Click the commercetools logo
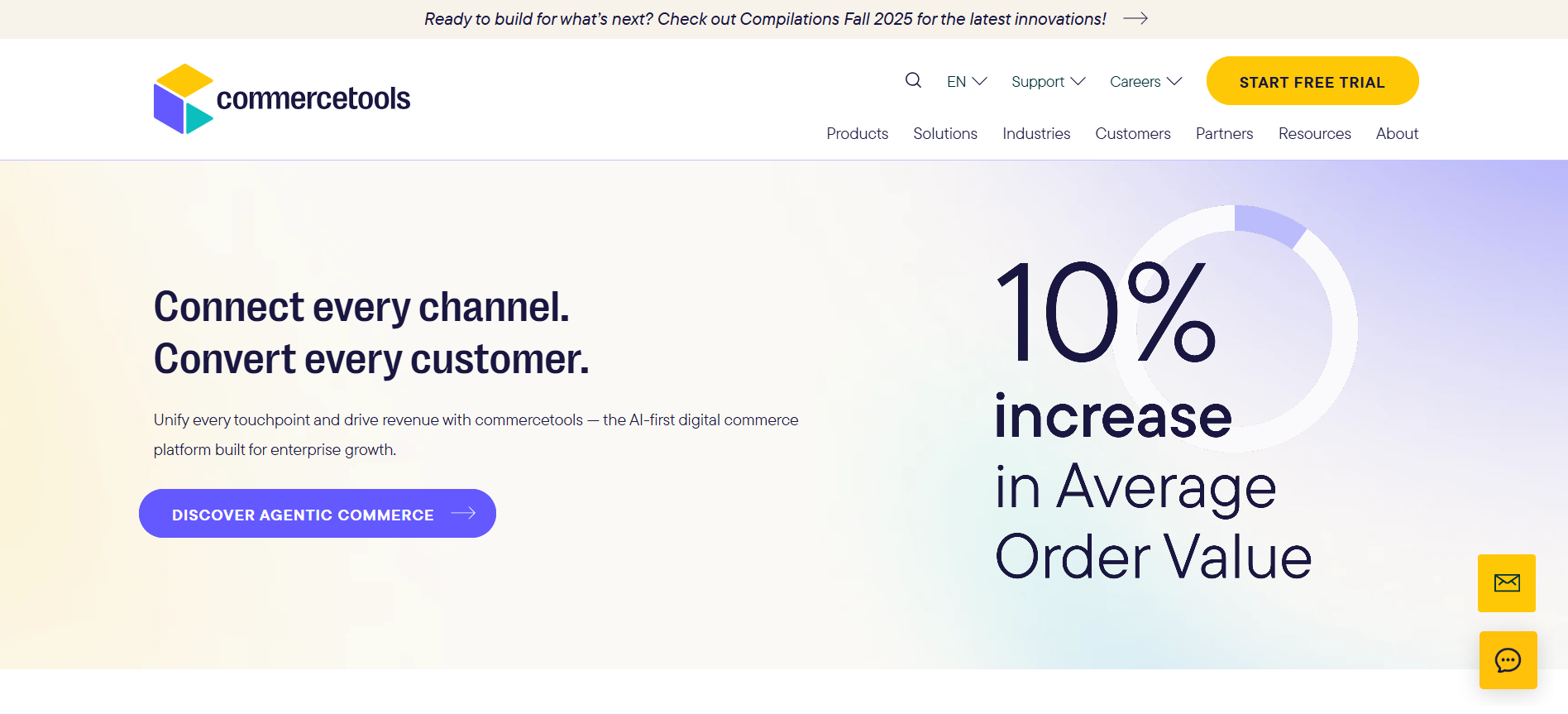 coord(281,97)
